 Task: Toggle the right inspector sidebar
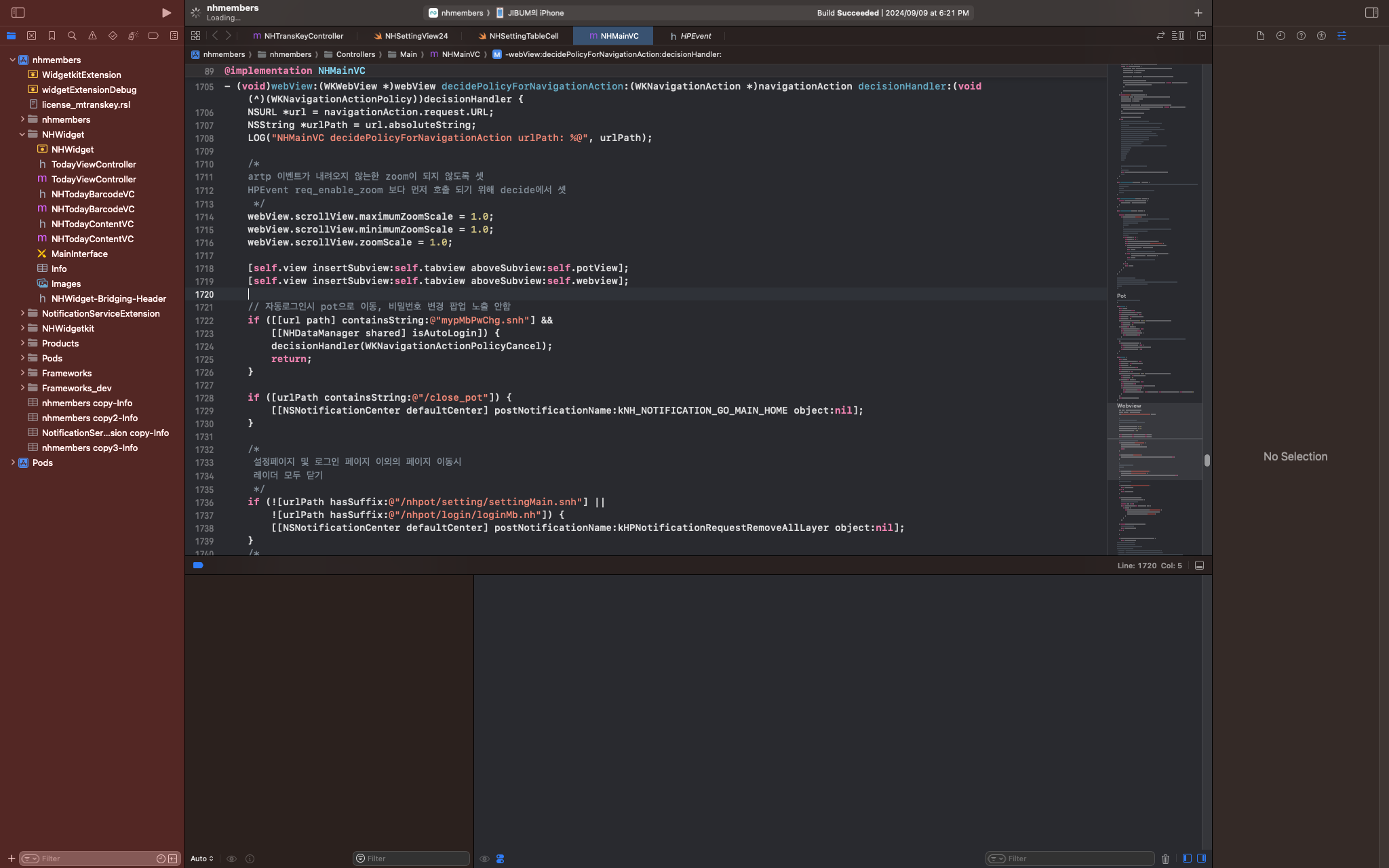coord(1371,13)
